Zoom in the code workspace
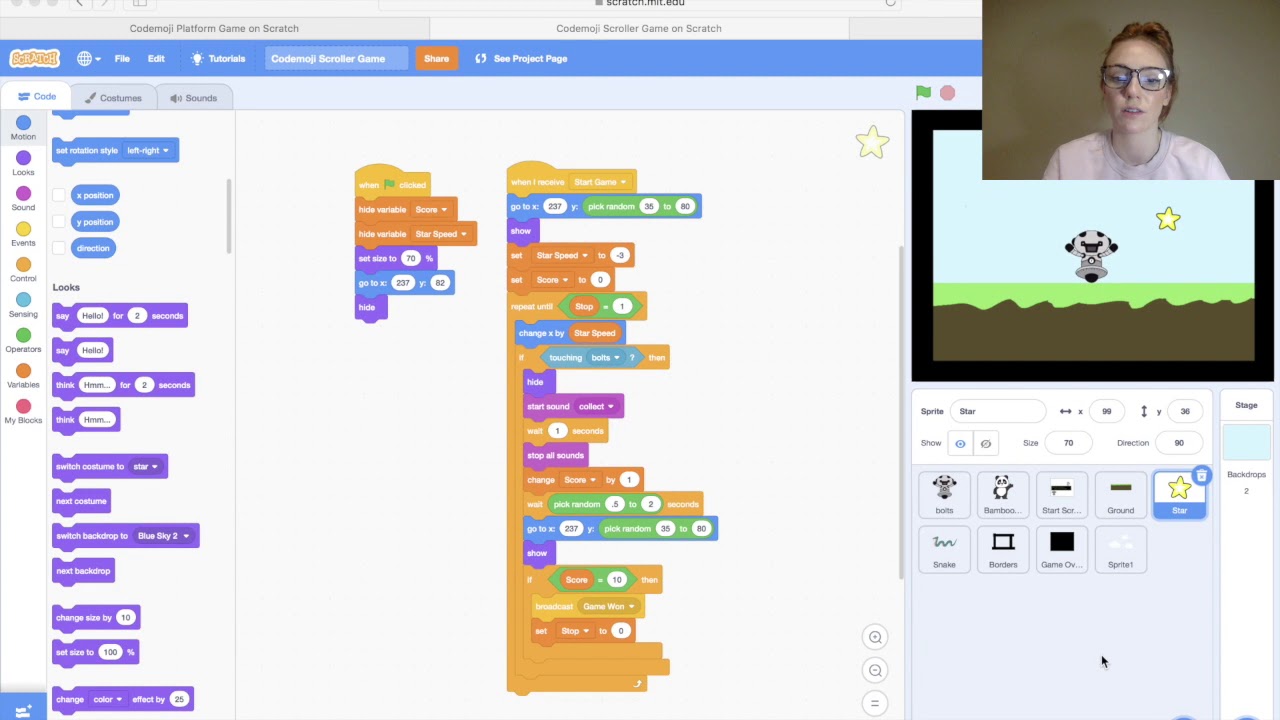1280x720 pixels. 875,637
